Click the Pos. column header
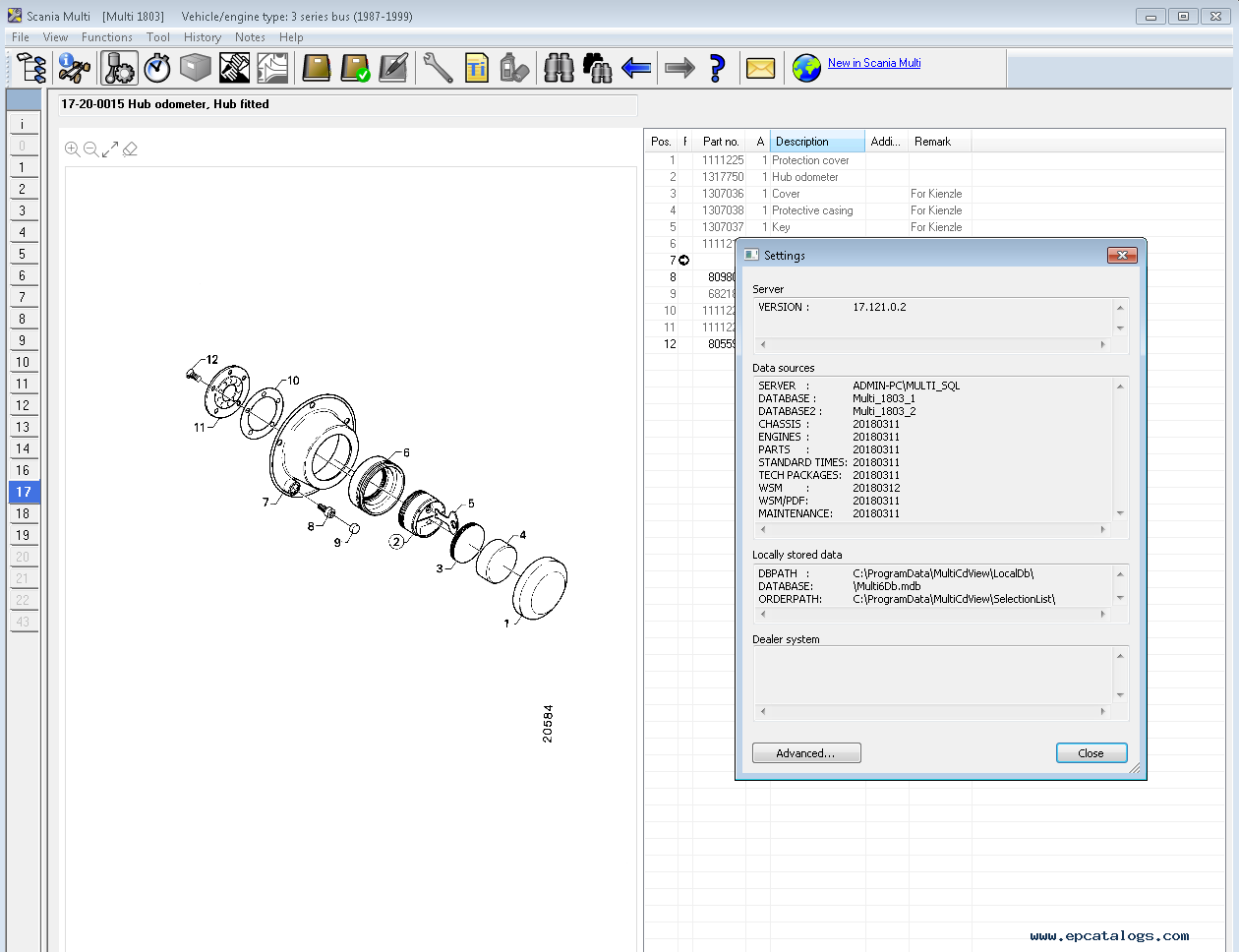The height and width of the screenshot is (952, 1239). point(661,142)
